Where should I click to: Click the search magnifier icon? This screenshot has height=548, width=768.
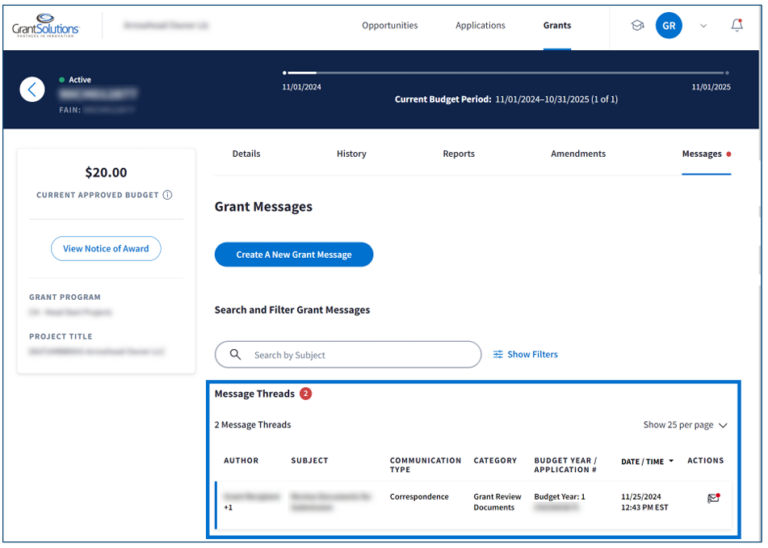pyautogui.click(x=236, y=354)
